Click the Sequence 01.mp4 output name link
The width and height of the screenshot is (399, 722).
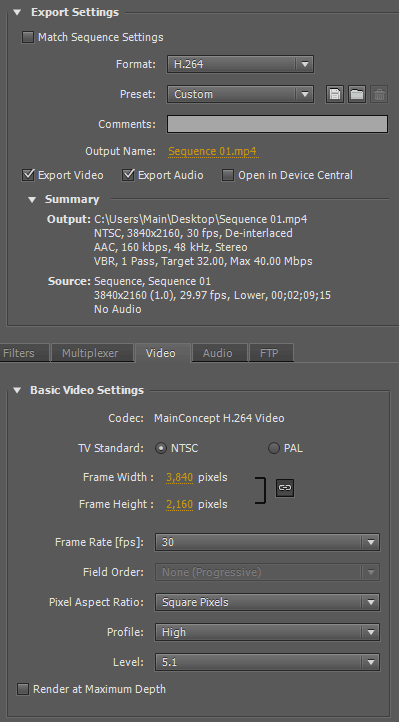click(212, 151)
